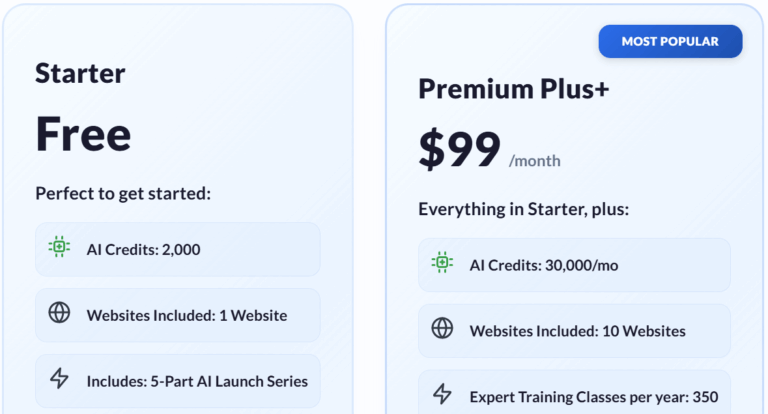
Task: Click the lightning icon beside Expert Training Classes
Action: click(442, 395)
